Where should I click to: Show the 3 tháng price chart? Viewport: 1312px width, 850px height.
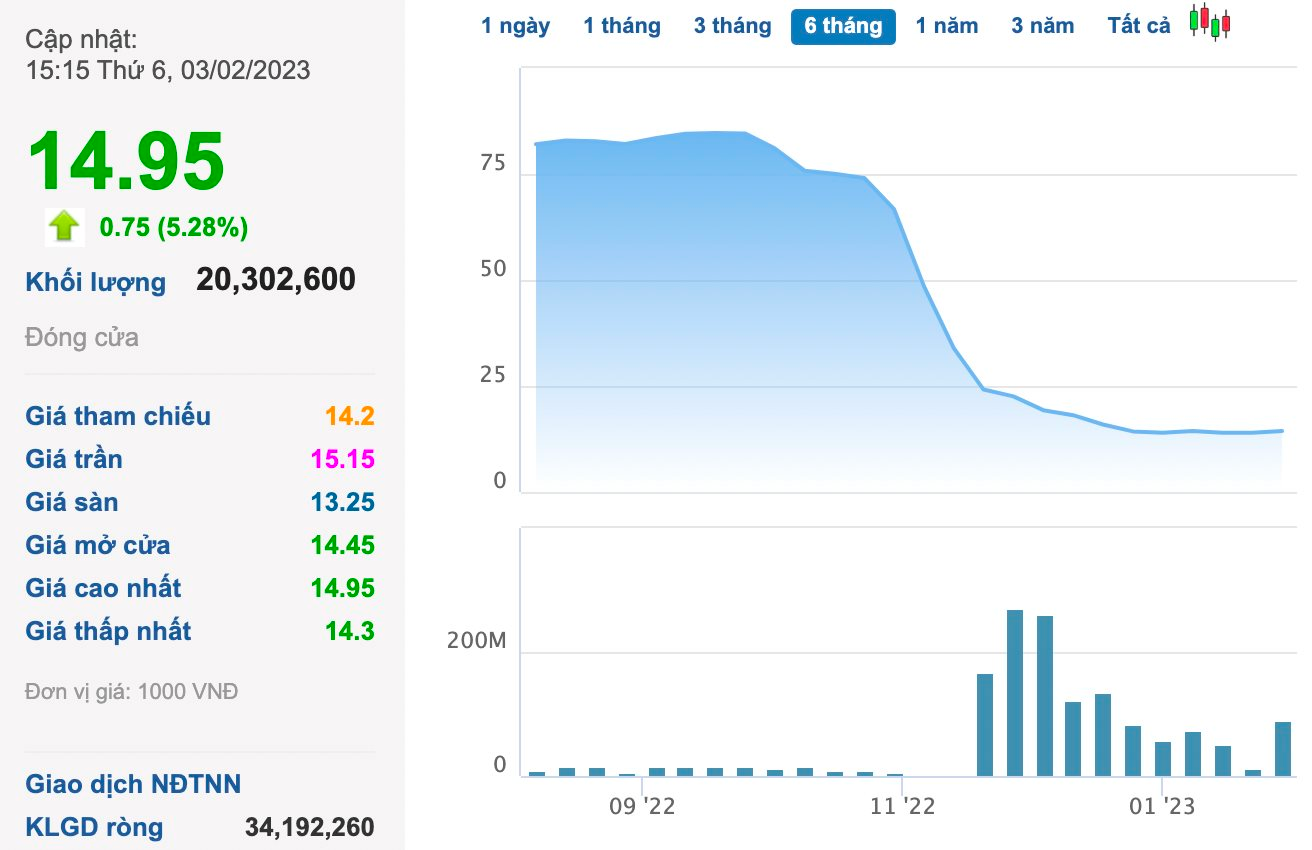click(732, 26)
